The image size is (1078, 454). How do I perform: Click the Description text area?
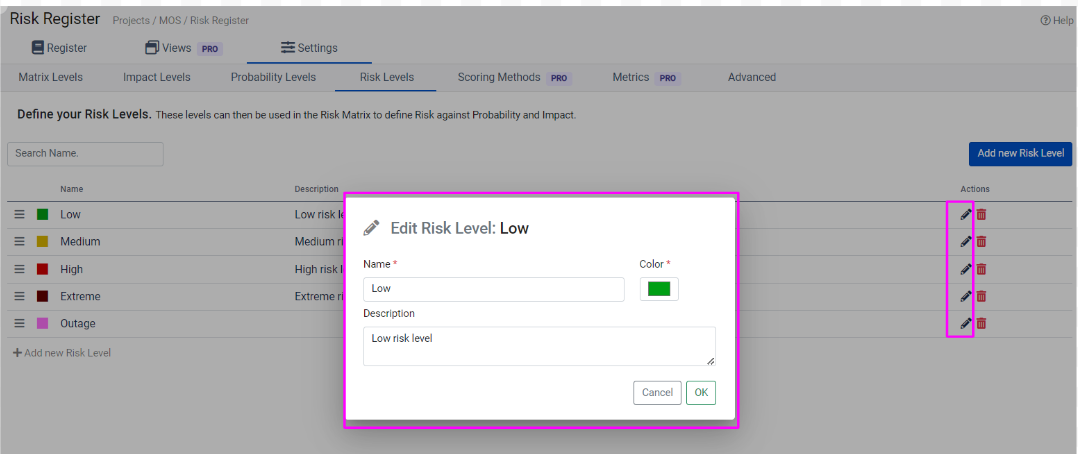538,346
